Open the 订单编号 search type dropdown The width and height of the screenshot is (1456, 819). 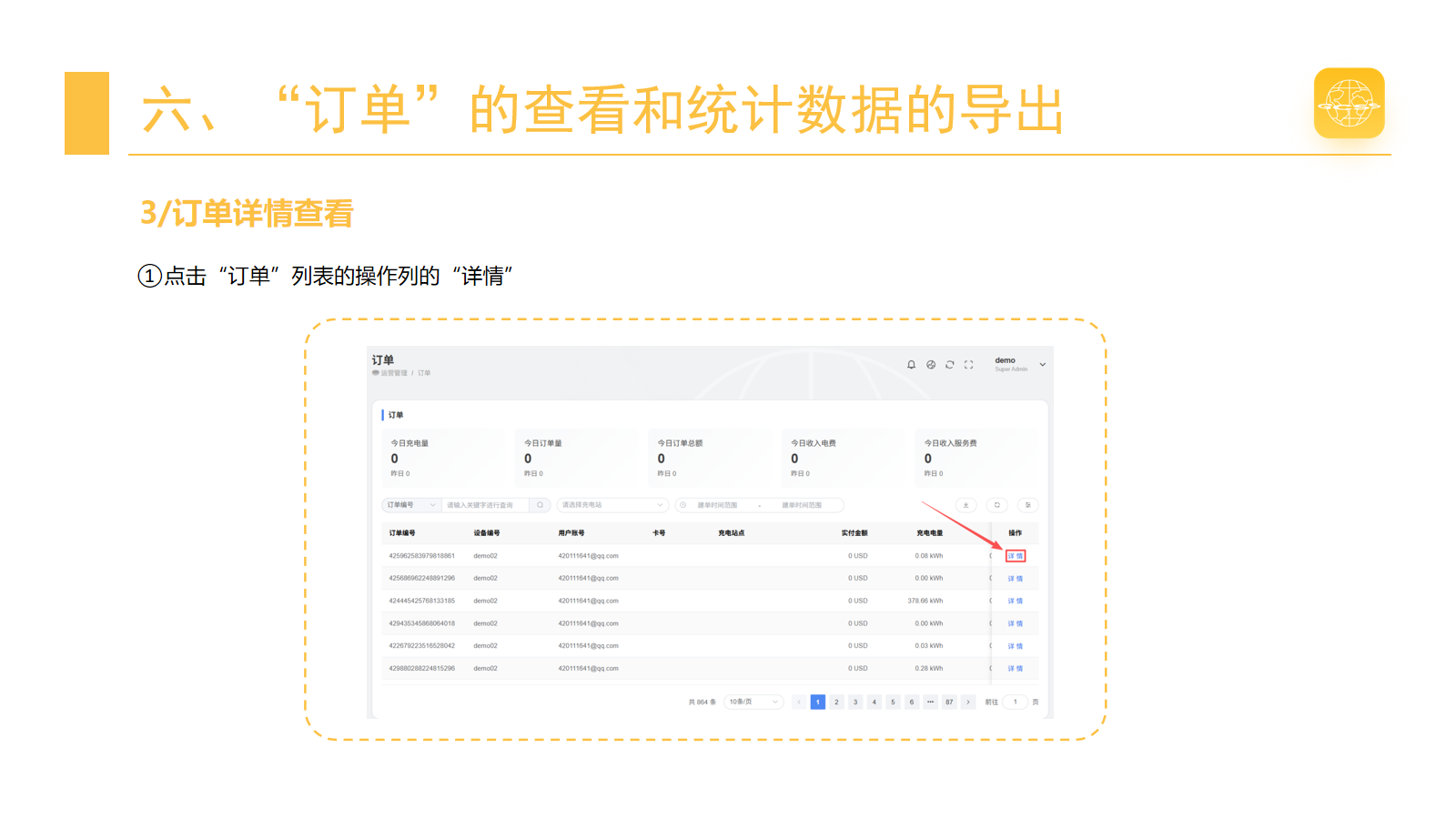coord(411,505)
